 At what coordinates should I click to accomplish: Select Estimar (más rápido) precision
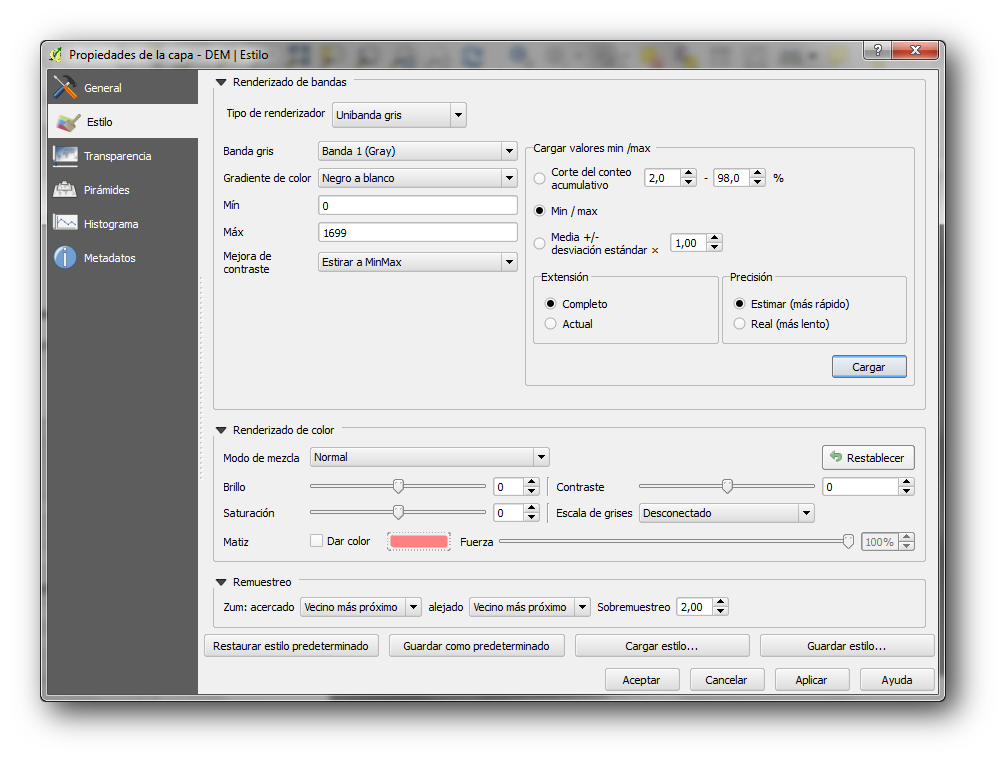[739, 303]
